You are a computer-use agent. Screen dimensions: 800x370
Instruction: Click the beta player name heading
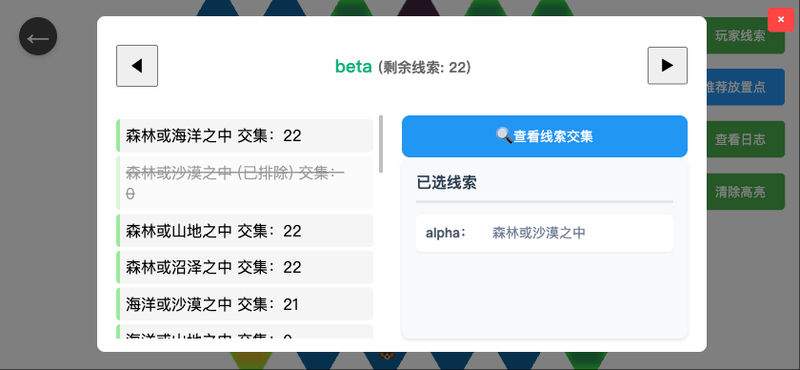click(353, 66)
